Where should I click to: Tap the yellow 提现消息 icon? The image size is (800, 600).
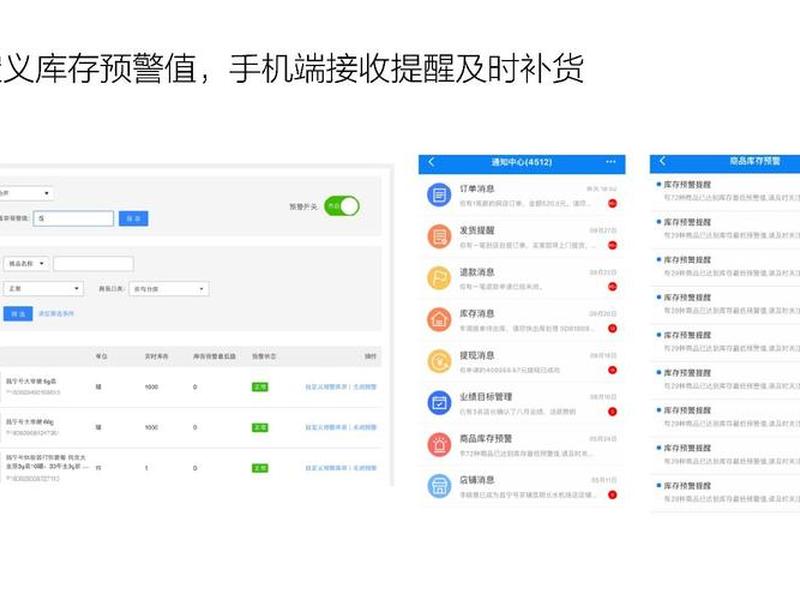tap(439, 361)
